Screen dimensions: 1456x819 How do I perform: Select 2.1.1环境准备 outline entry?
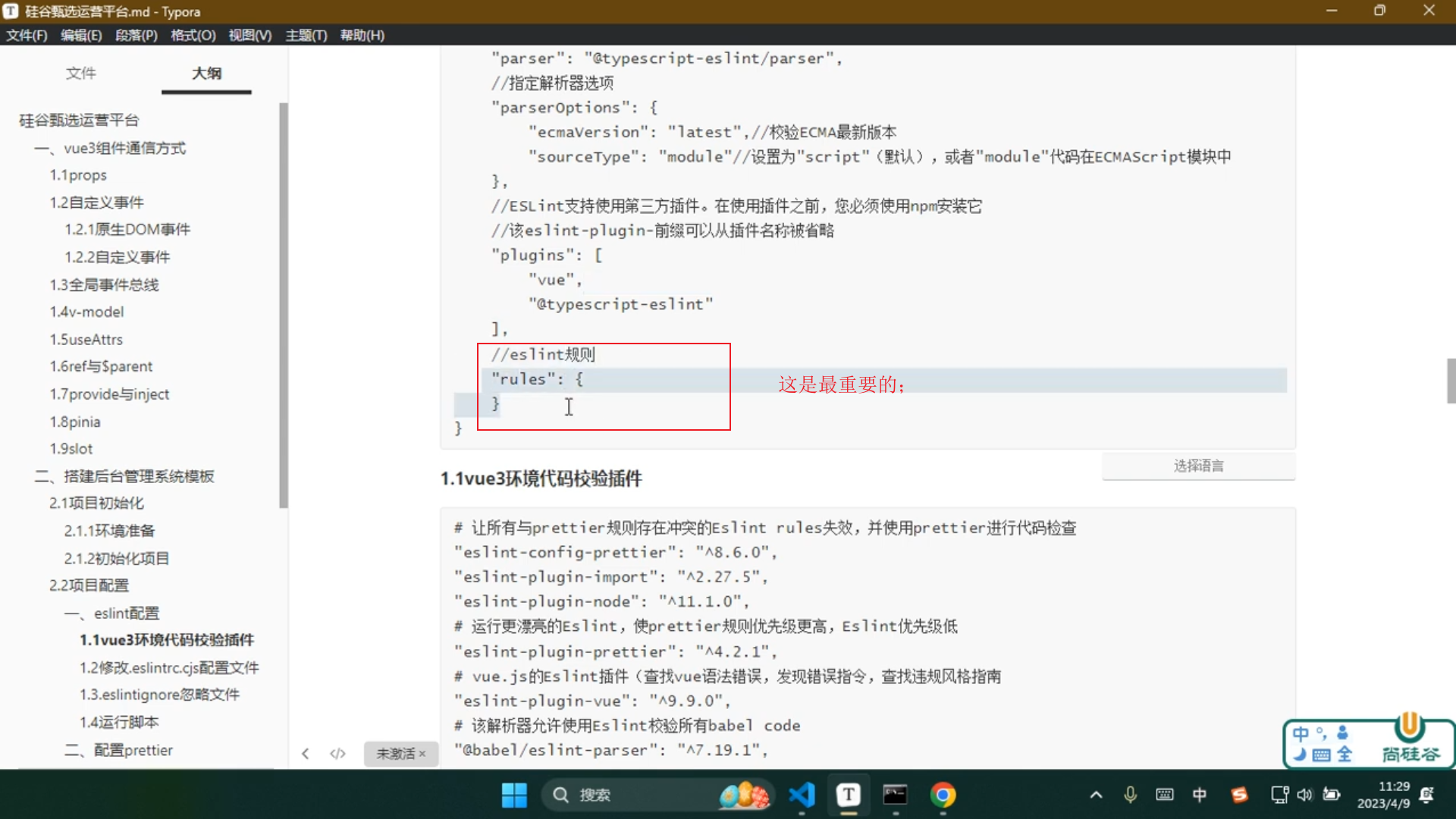(110, 531)
